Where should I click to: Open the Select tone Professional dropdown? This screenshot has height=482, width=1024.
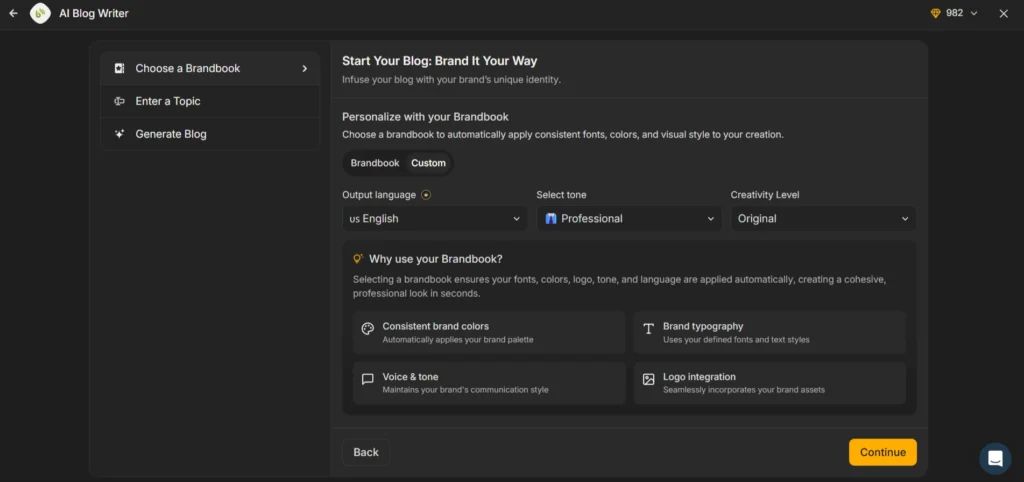click(x=629, y=219)
